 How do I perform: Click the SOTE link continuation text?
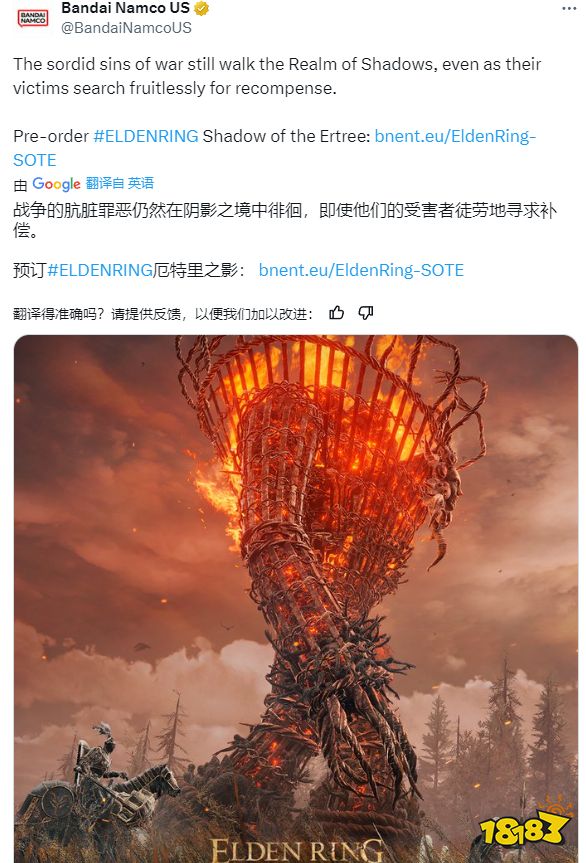tap(35, 160)
